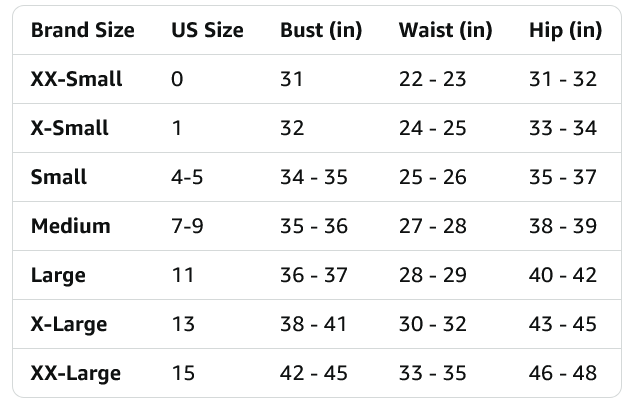Select the X-Small row label
Image resolution: width=636 pixels, height=406 pixels.
70,128
